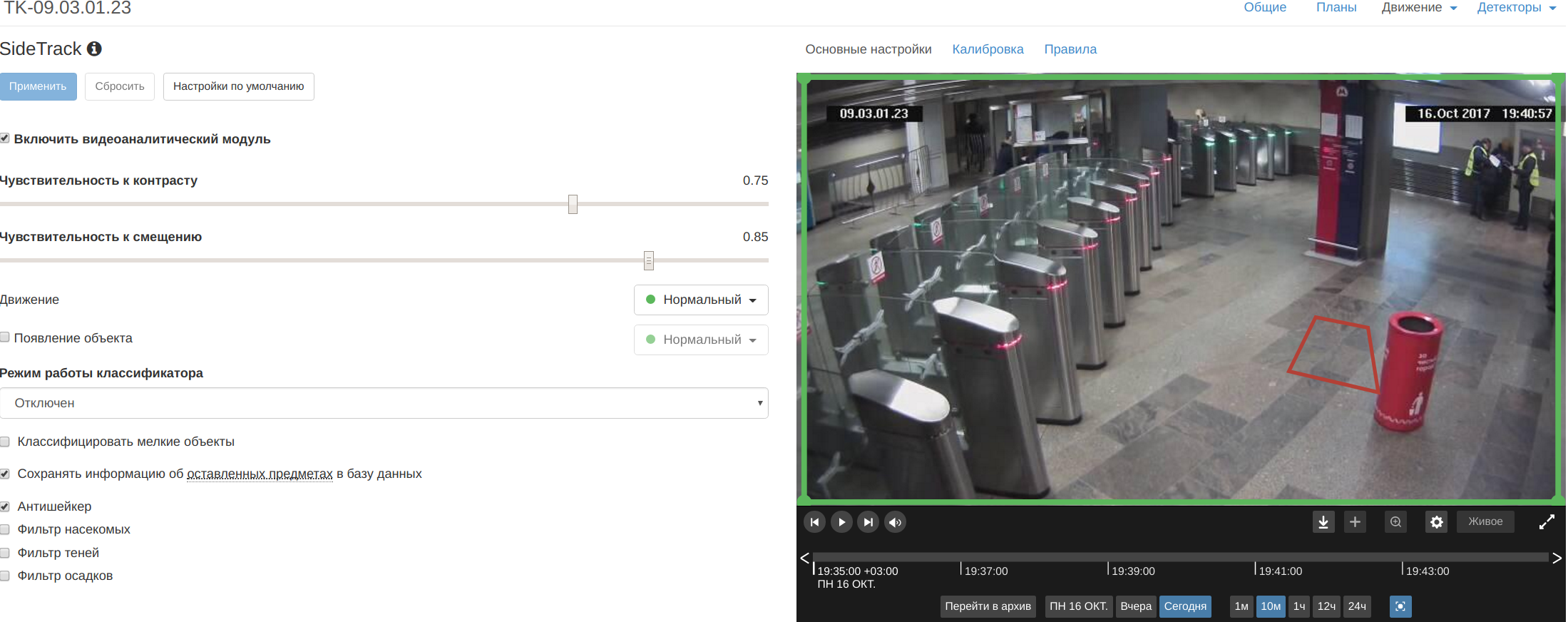1568x622 pixels.
Task: Click the focus frame icon below timeline
Action: click(1400, 606)
